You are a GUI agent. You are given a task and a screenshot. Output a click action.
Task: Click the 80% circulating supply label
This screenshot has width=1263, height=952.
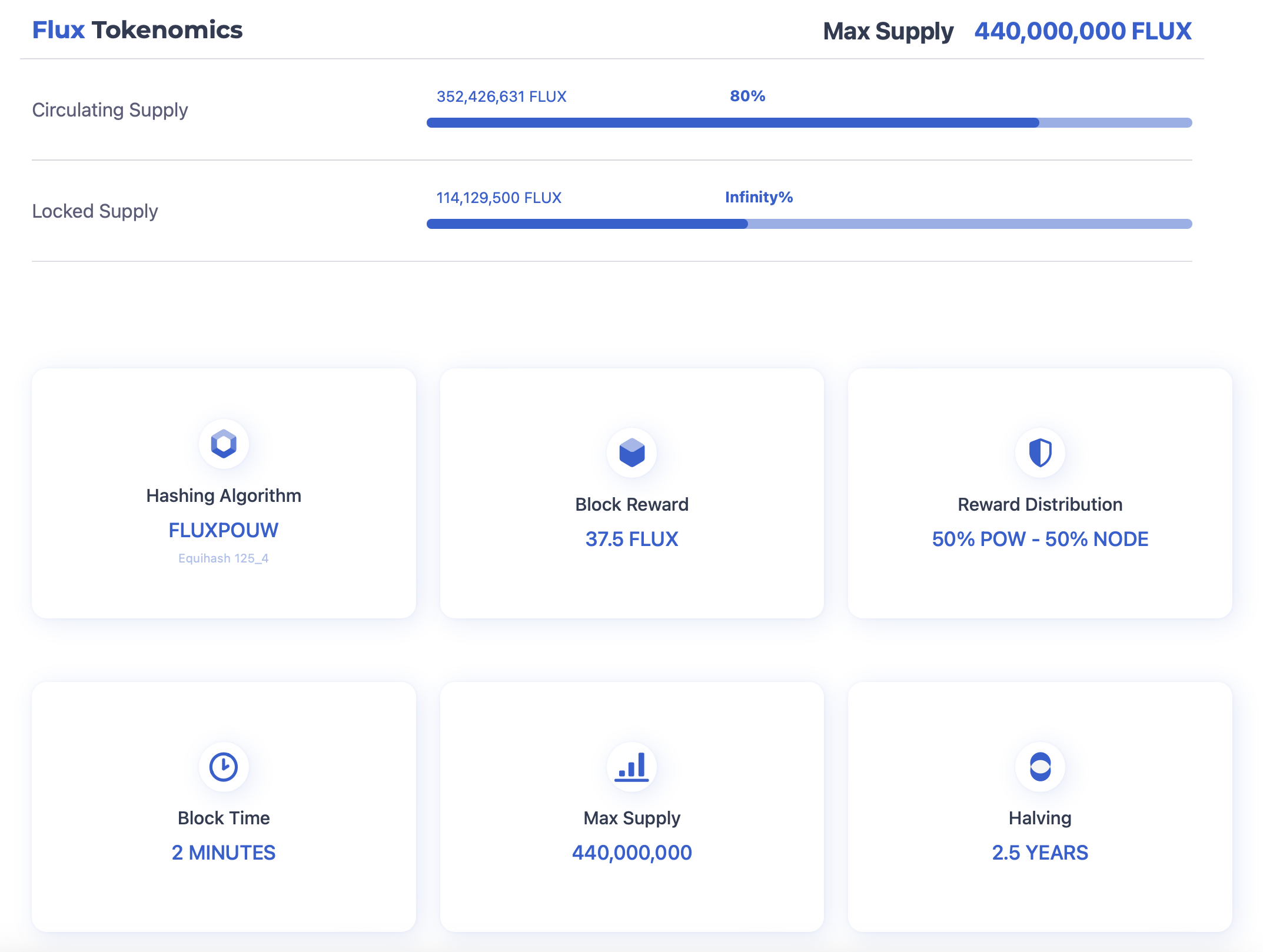[747, 96]
